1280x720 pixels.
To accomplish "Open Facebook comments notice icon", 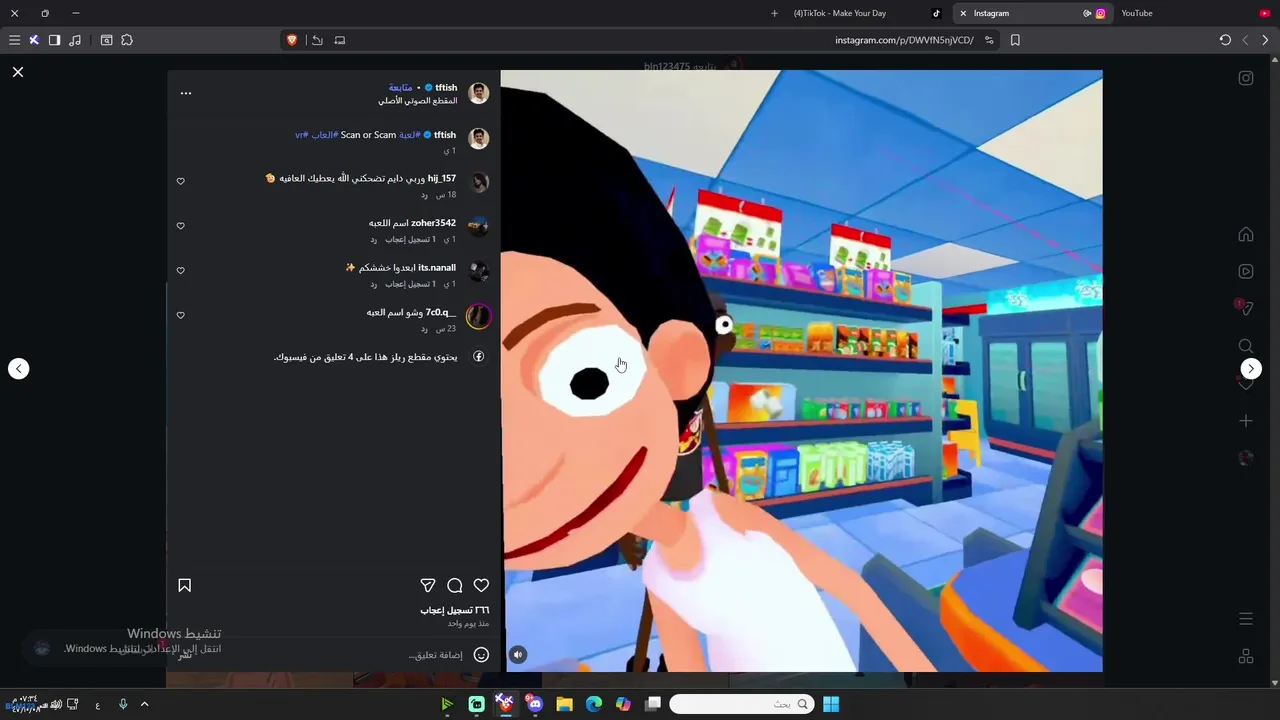I will point(479,357).
